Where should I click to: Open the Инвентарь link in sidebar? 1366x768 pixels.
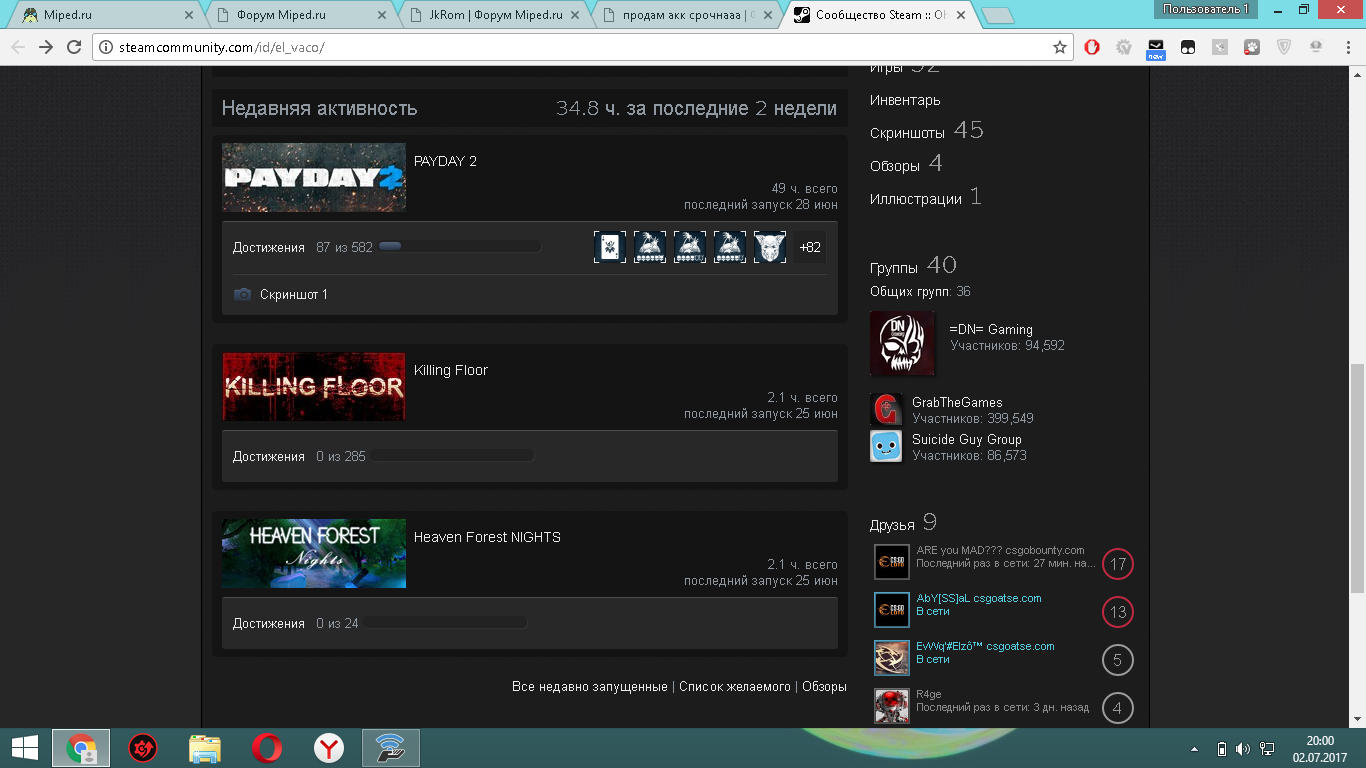point(905,101)
